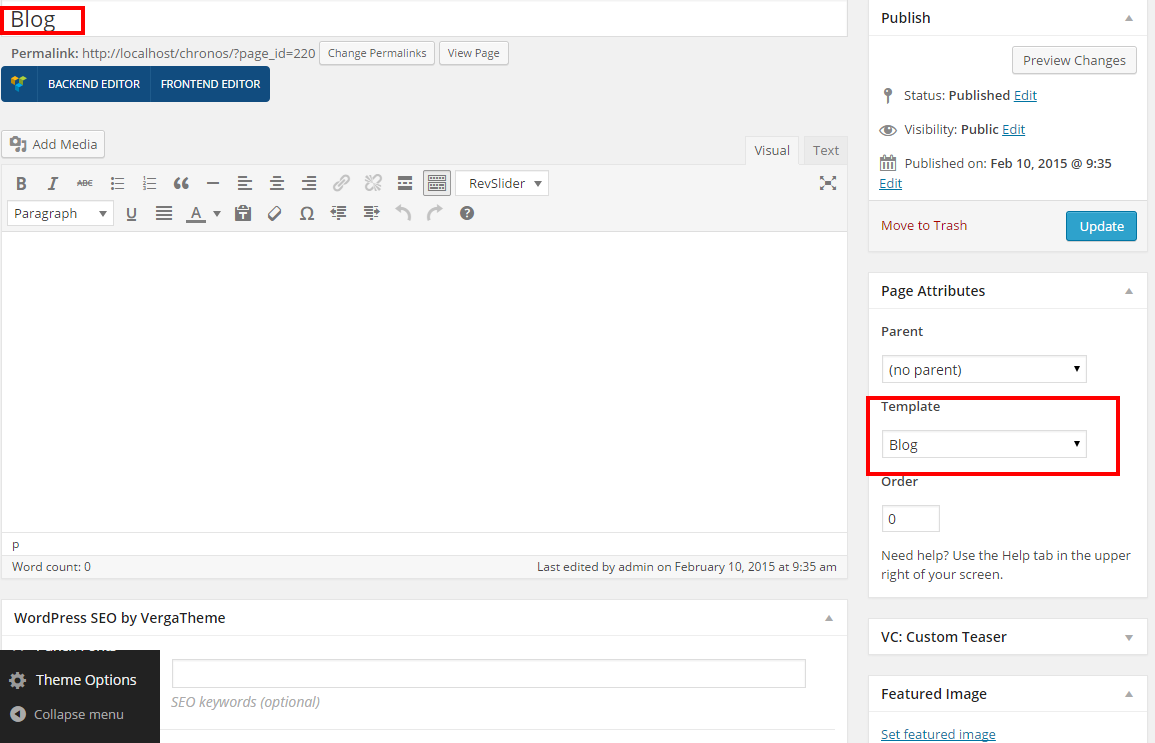Toggle bold formatting in the editor
1155x743 pixels.
click(21, 183)
